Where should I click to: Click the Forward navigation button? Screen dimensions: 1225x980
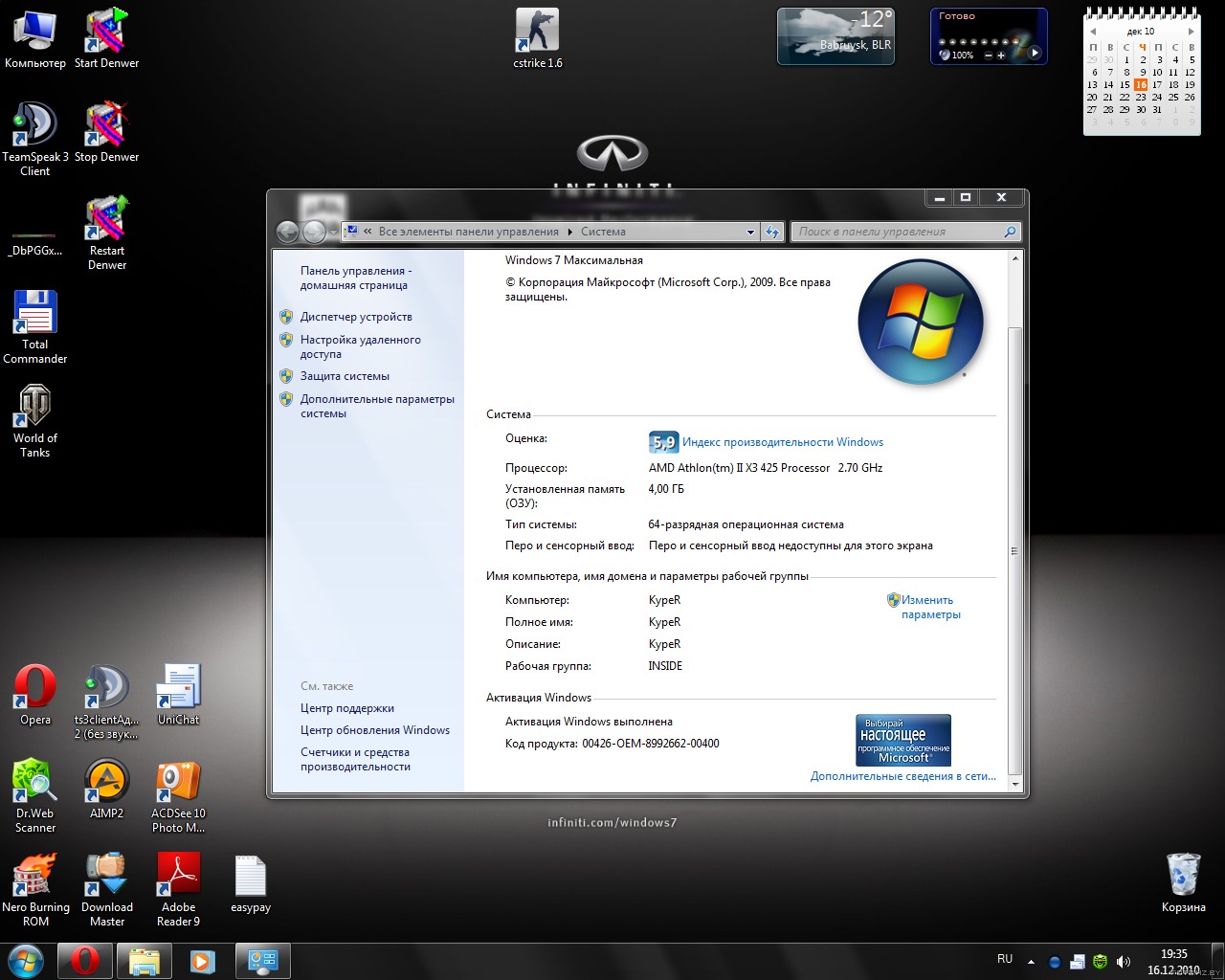(314, 232)
